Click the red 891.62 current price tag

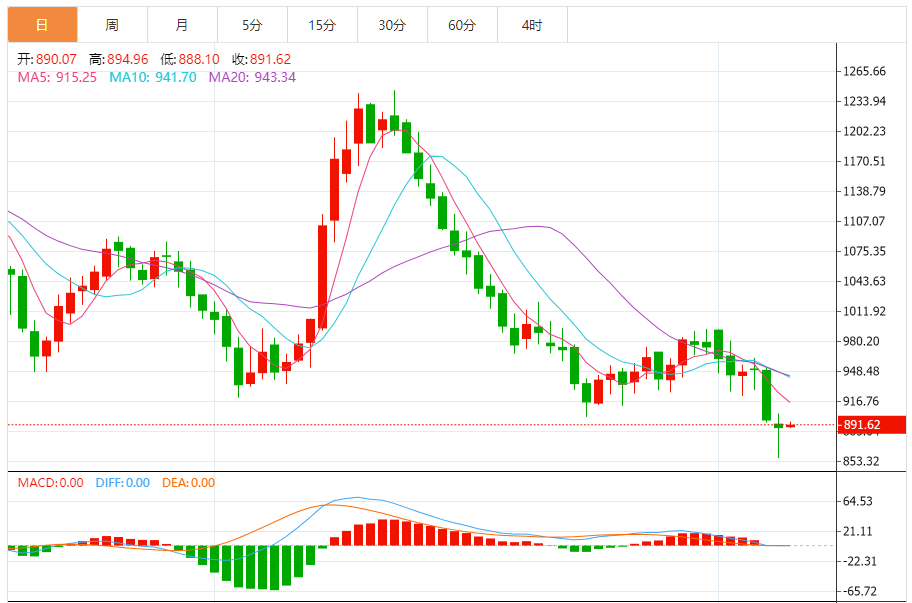872,425
